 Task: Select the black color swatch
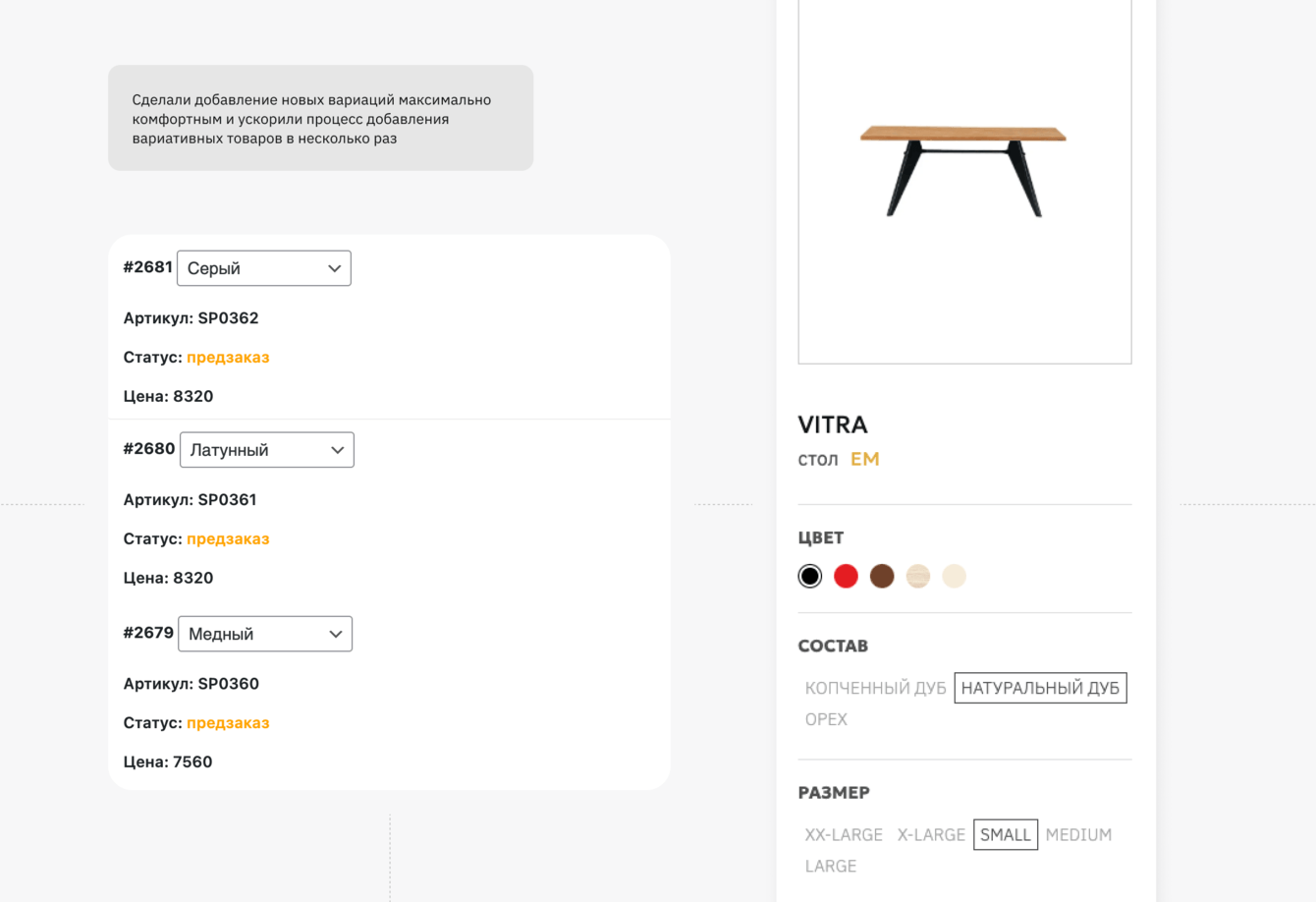point(810,576)
